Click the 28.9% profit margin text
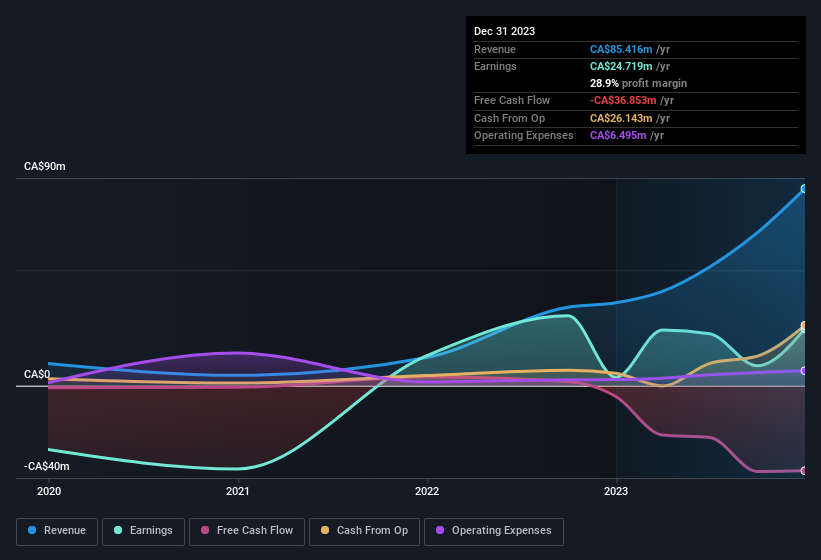The image size is (821, 560). pos(638,83)
